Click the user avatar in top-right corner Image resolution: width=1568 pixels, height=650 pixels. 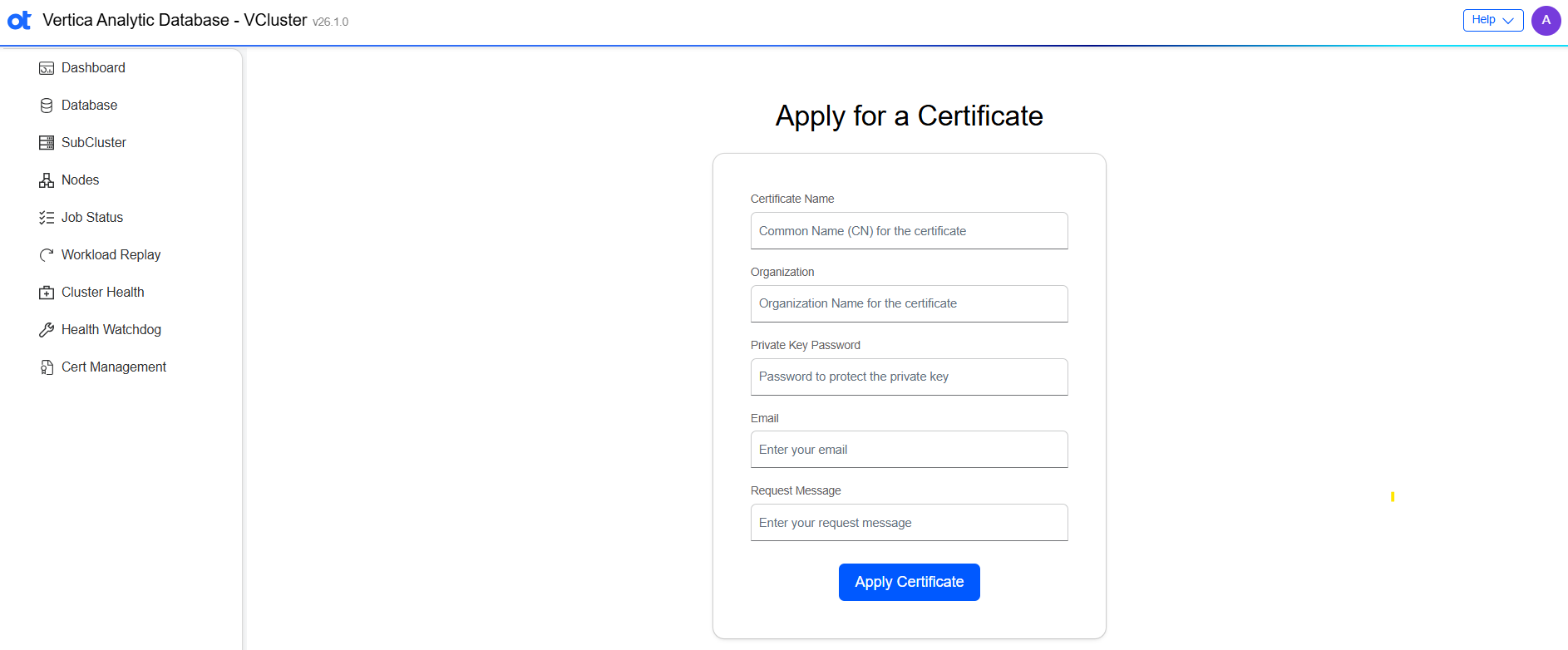pyautogui.click(x=1547, y=20)
